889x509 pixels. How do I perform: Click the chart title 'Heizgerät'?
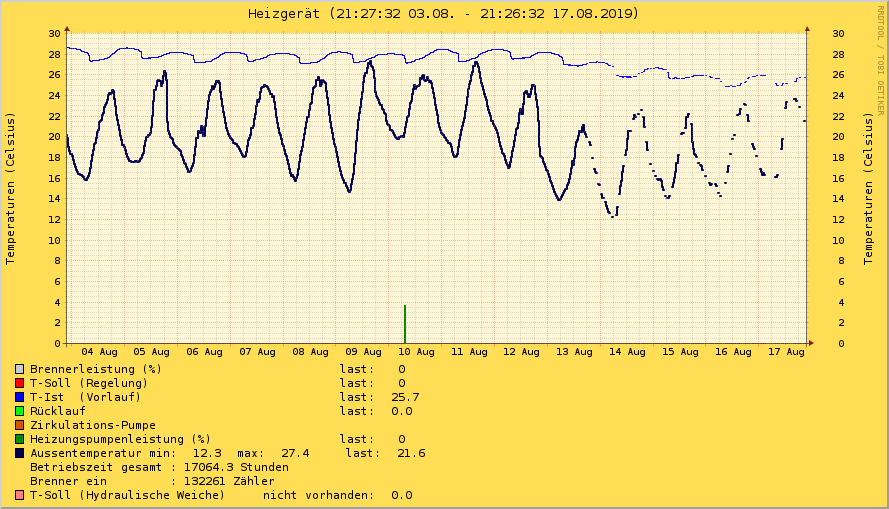(x=283, y=14)
